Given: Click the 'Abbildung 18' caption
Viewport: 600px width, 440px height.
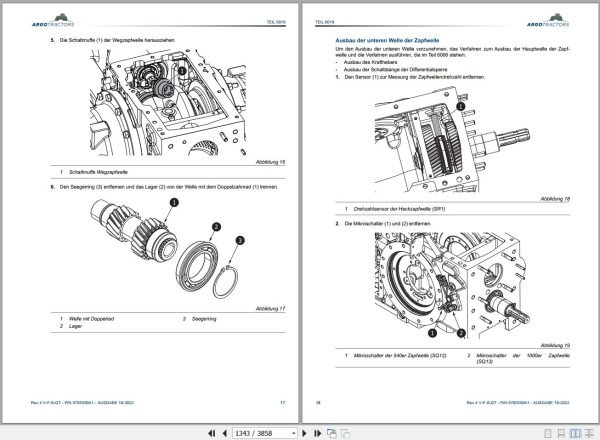Looking at the screenshot, I should point(555,199).
